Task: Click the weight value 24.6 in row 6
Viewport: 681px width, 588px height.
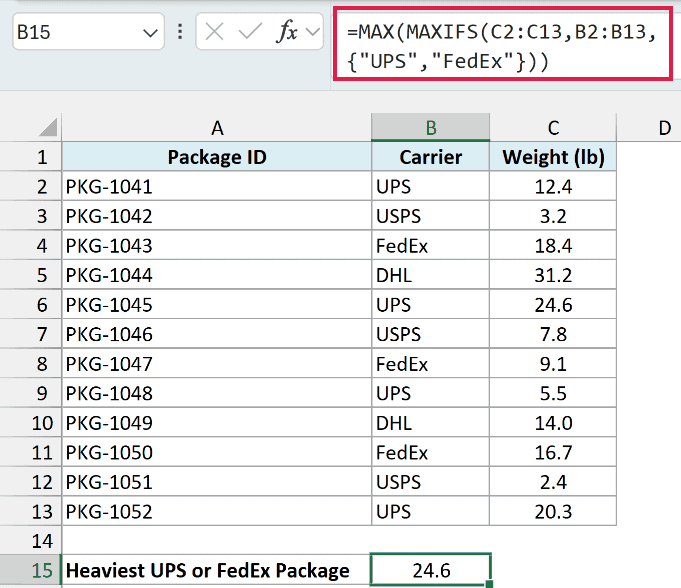Action: pos(553,304)
